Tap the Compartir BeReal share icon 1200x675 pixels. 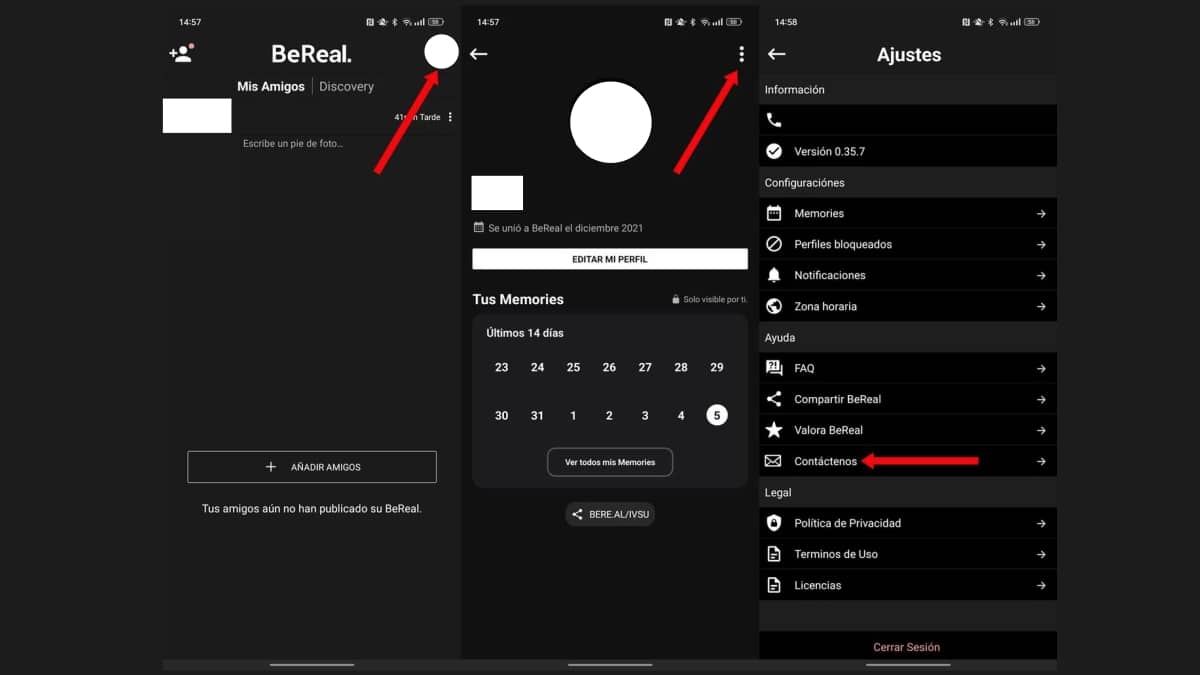click(x=774, y=399)
